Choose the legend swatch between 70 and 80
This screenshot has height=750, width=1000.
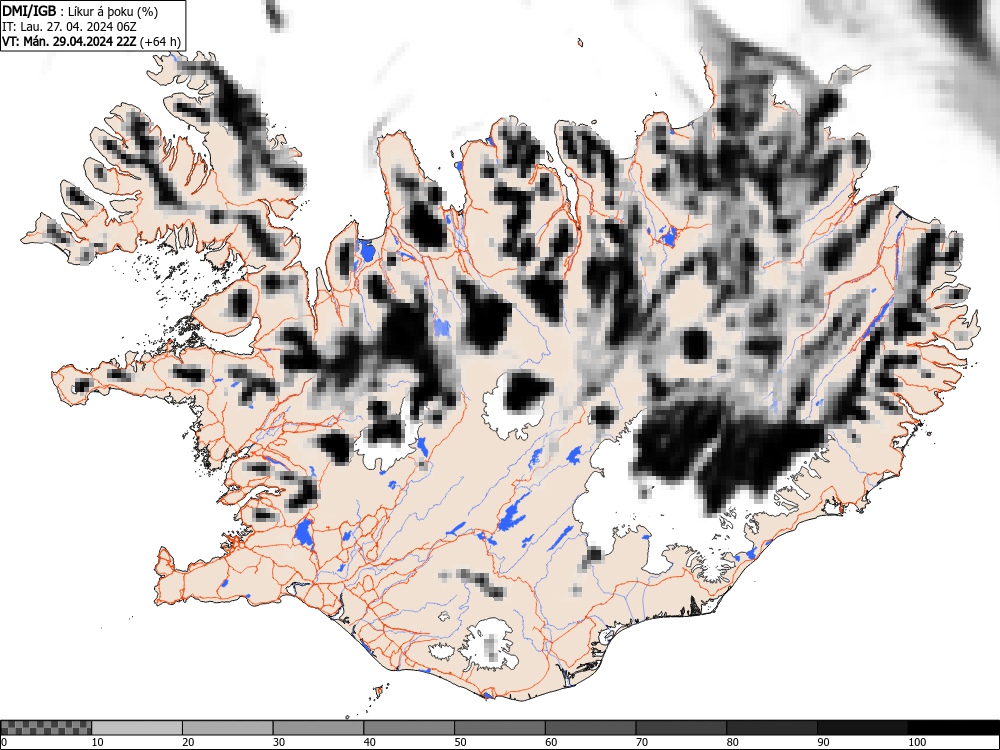tap(681, 728)
